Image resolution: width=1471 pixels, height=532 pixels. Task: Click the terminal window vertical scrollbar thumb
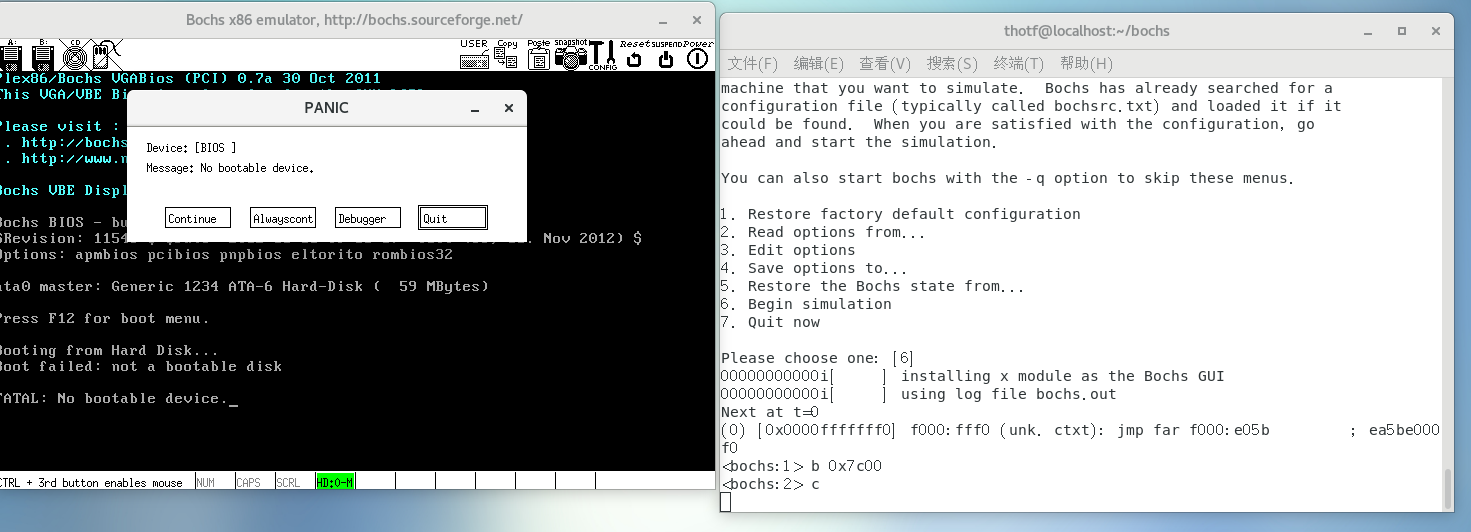tap(1447, 488)
